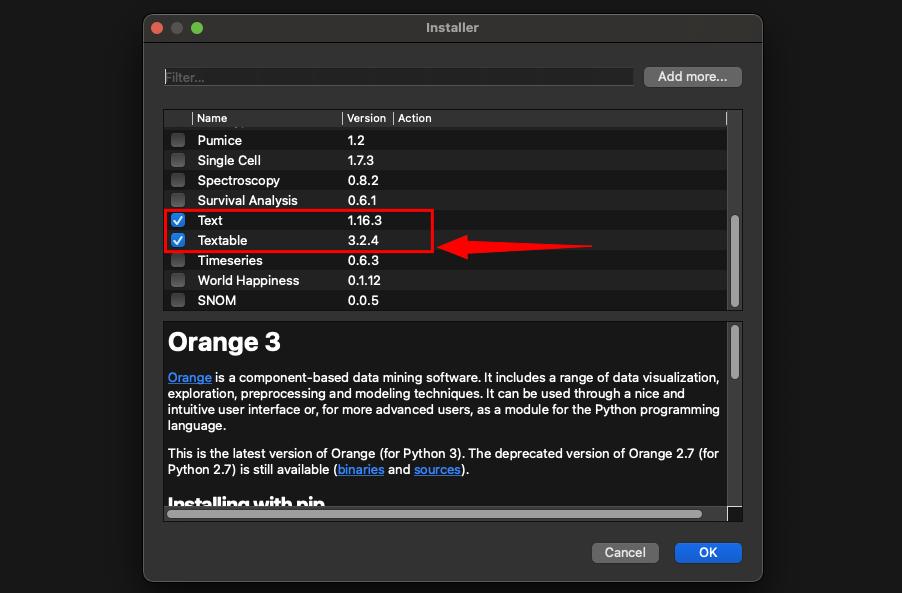Select the Pumice row name
The height and width of the screenshot is (593, 902).
(220, 140)
